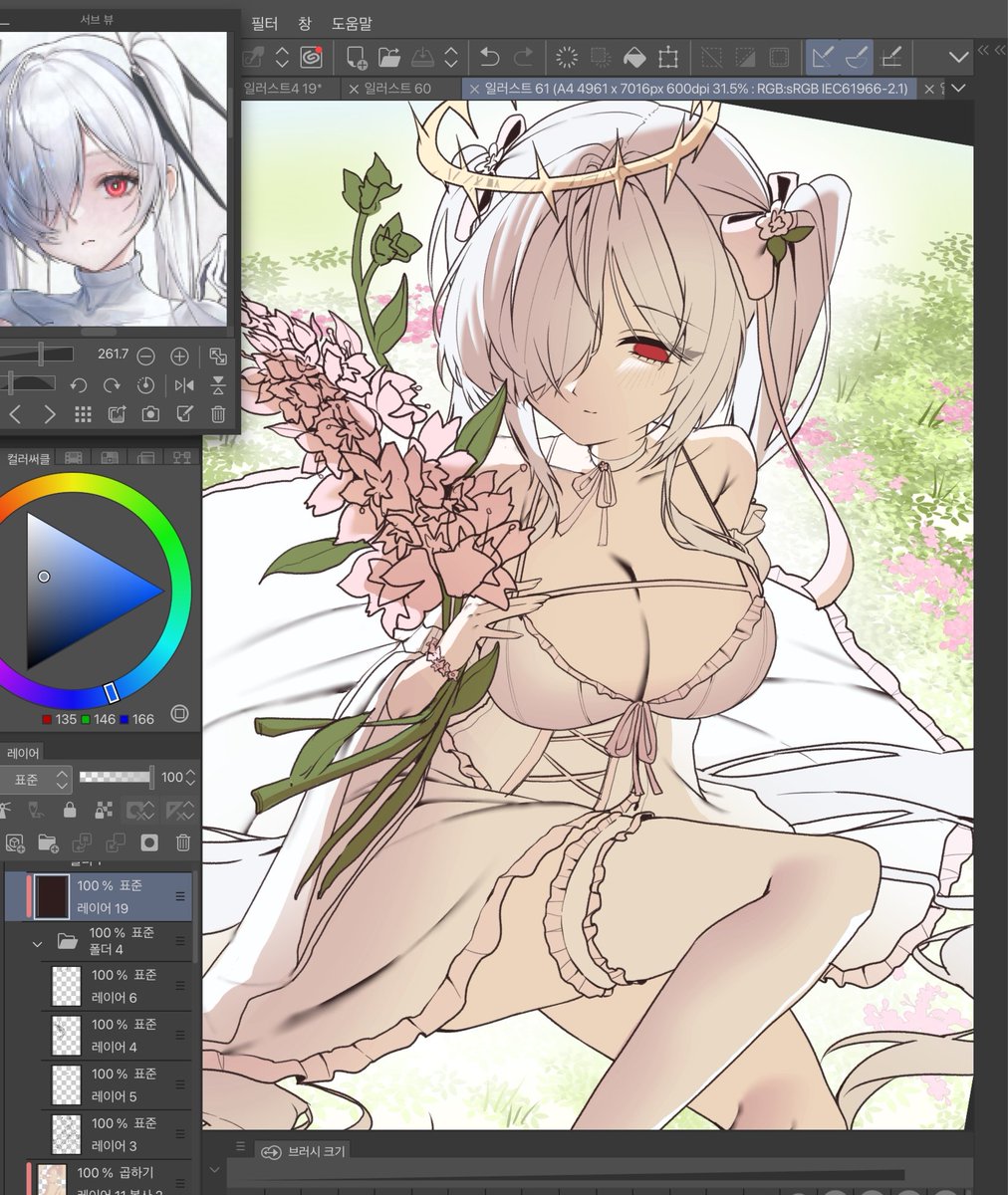Delete the current sub view image

point(218,414)
